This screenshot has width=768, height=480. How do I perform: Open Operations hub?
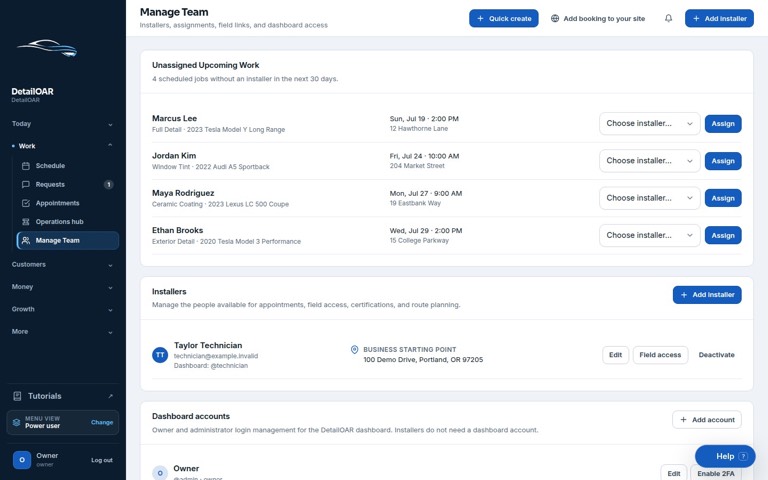[x=68, y=222]
